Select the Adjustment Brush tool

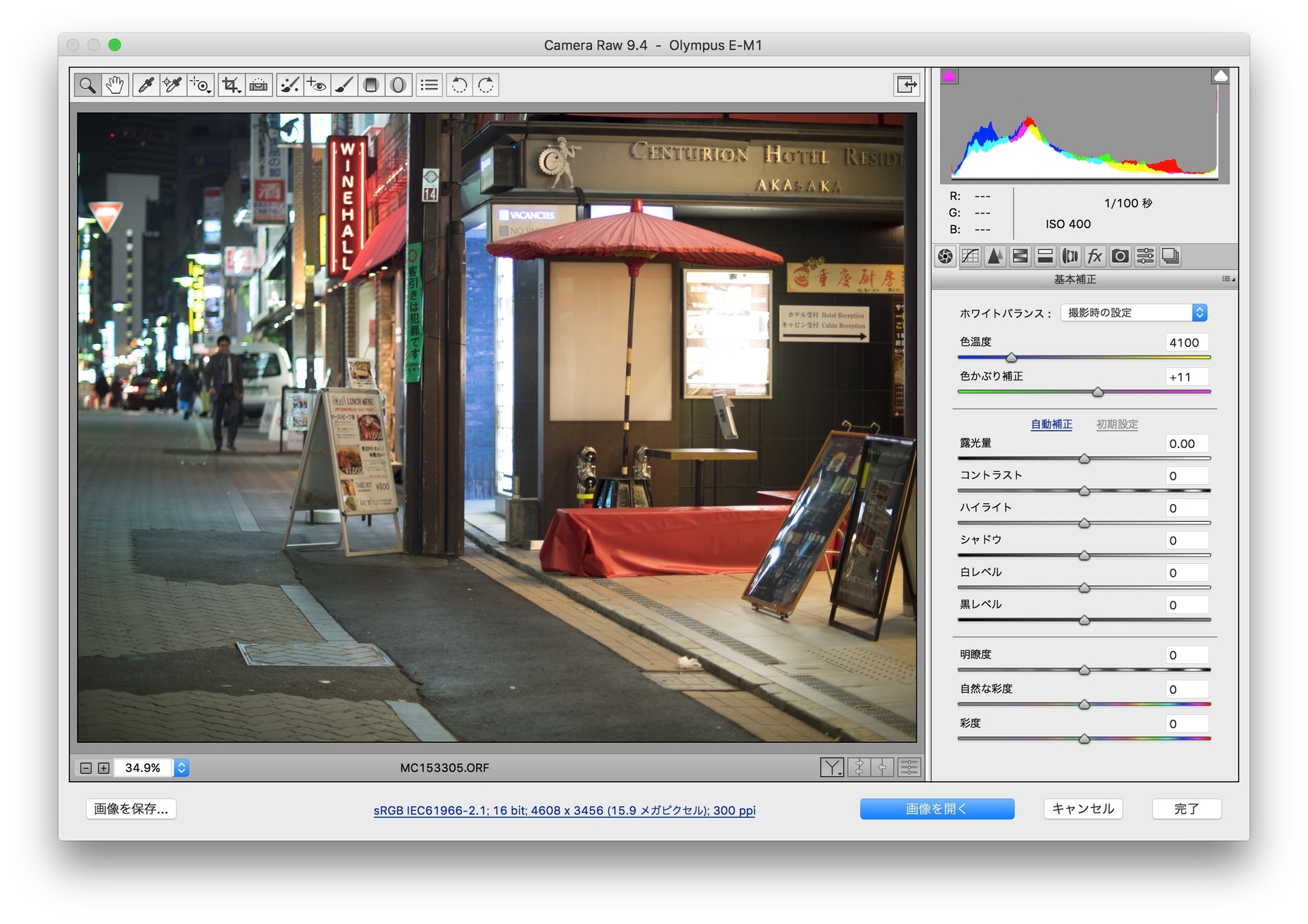tap(345, 85)
